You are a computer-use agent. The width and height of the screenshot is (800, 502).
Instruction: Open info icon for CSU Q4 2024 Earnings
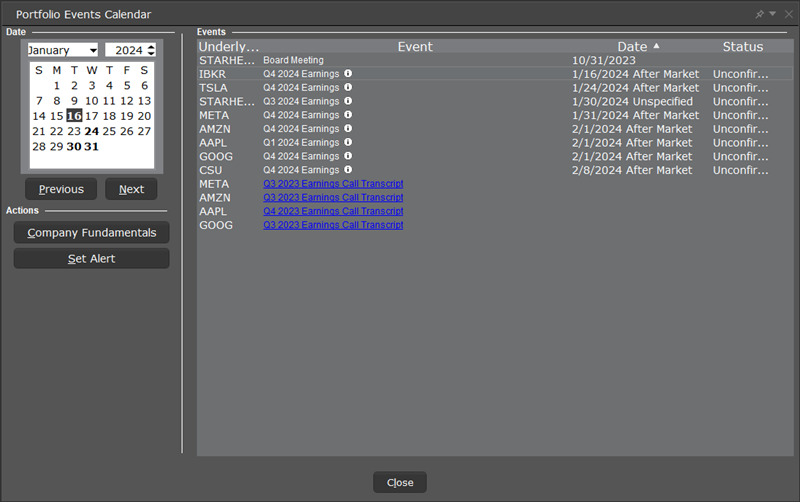point(348,170)
